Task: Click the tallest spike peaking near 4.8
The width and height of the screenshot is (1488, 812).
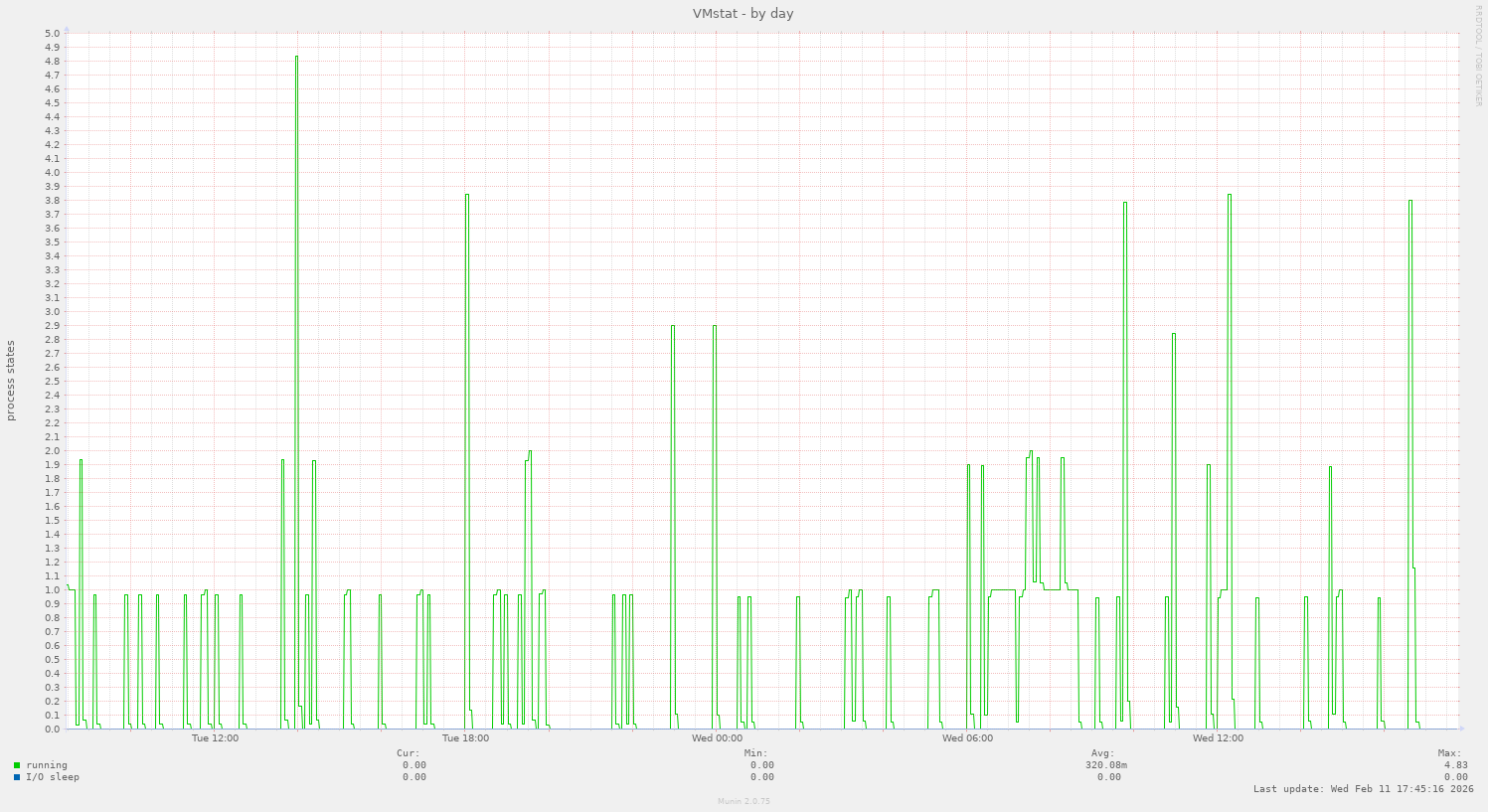Action: (x=296, y=58)
